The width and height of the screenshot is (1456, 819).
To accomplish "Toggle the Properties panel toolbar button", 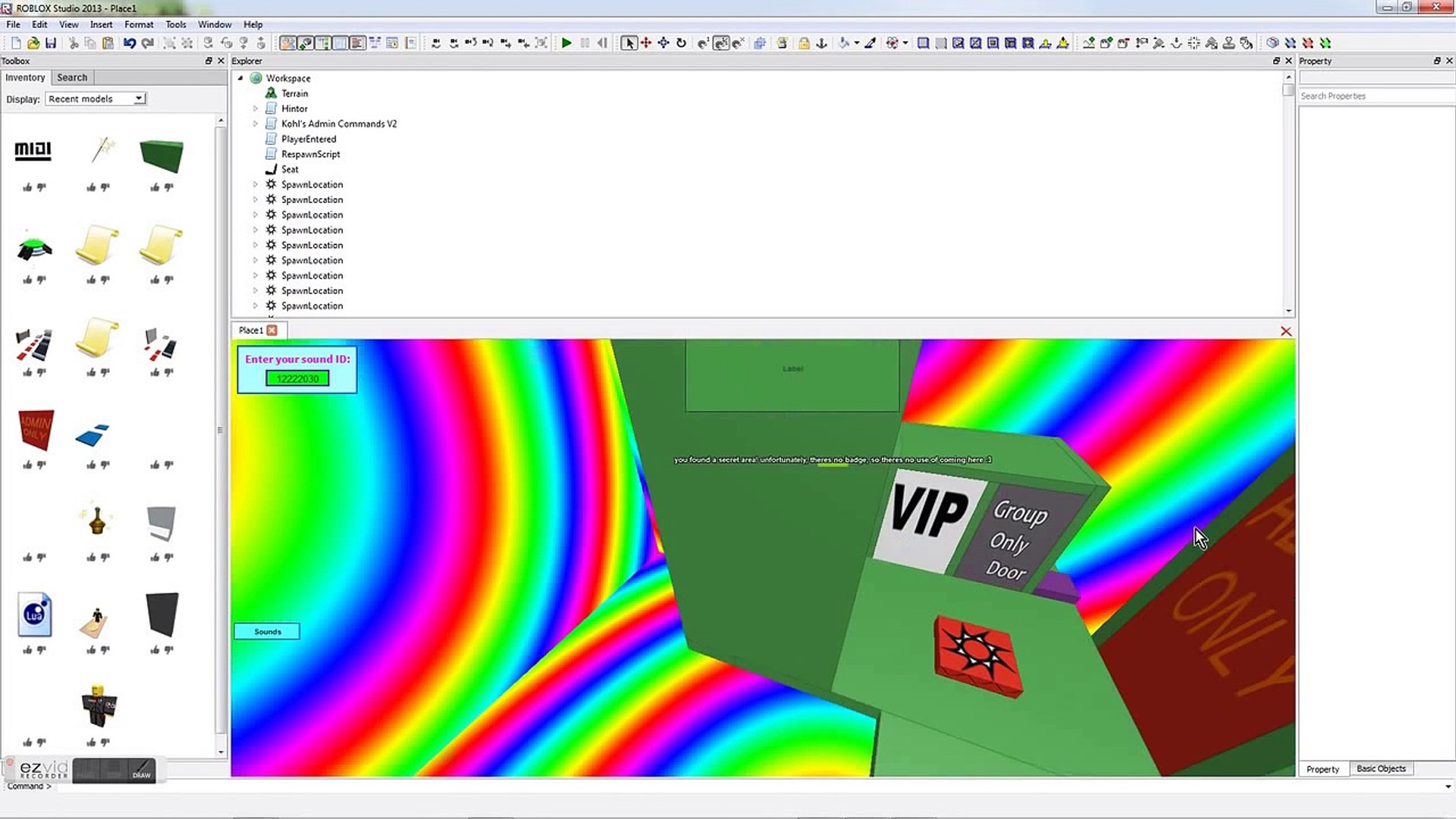I will click(x=340, y=43).
